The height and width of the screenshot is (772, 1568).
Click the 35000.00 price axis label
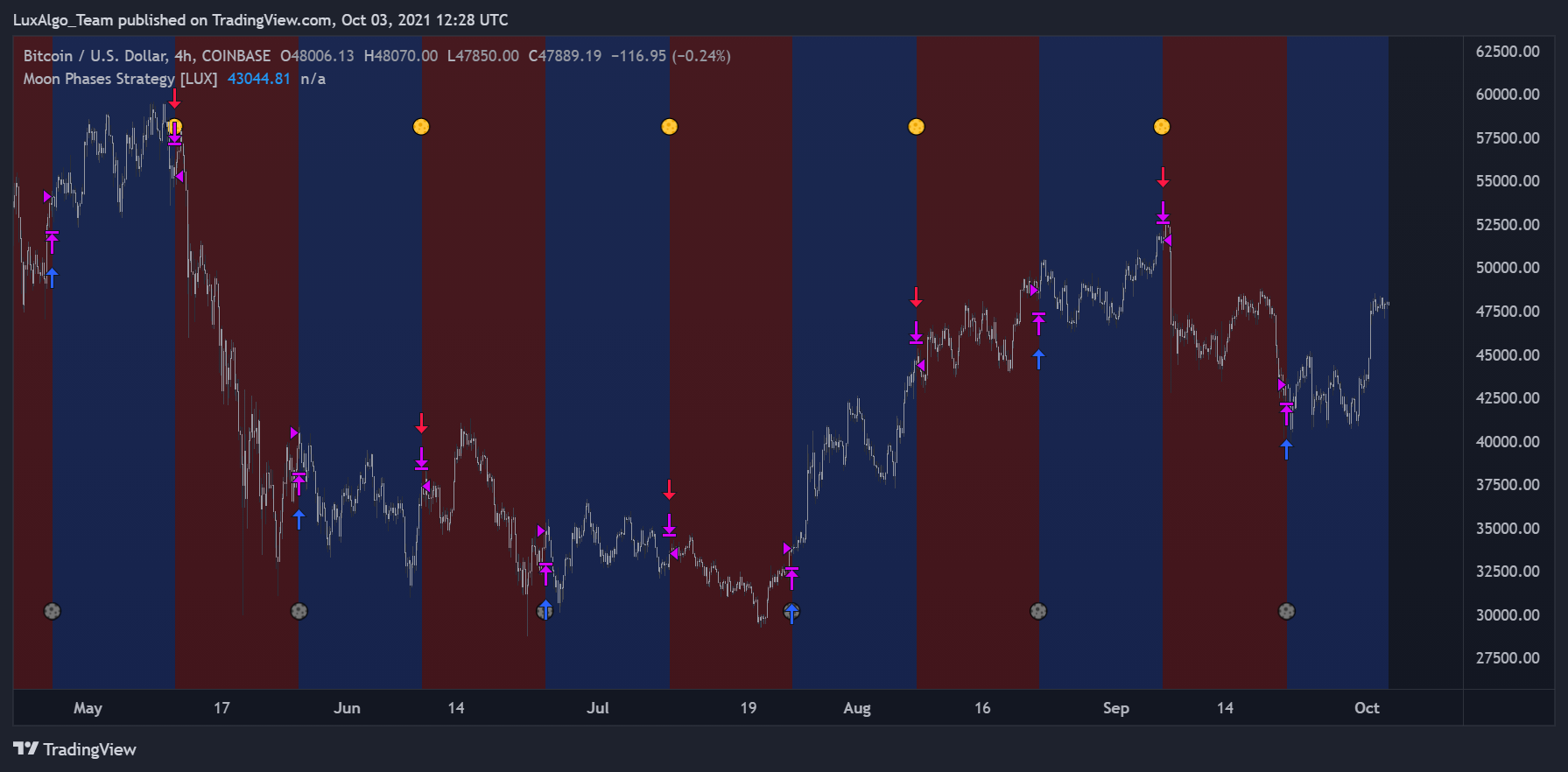1508,529
